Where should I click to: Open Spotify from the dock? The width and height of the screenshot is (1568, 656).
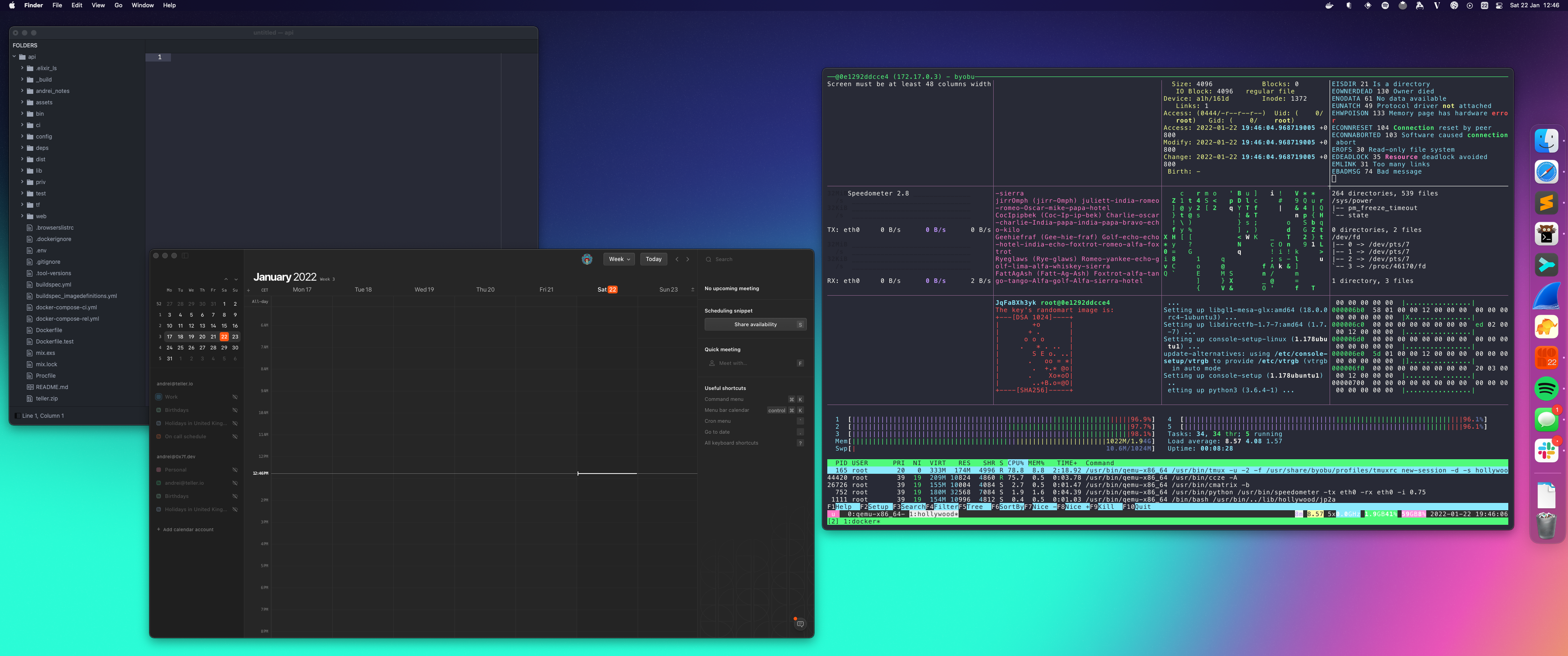coord(1546,388)
